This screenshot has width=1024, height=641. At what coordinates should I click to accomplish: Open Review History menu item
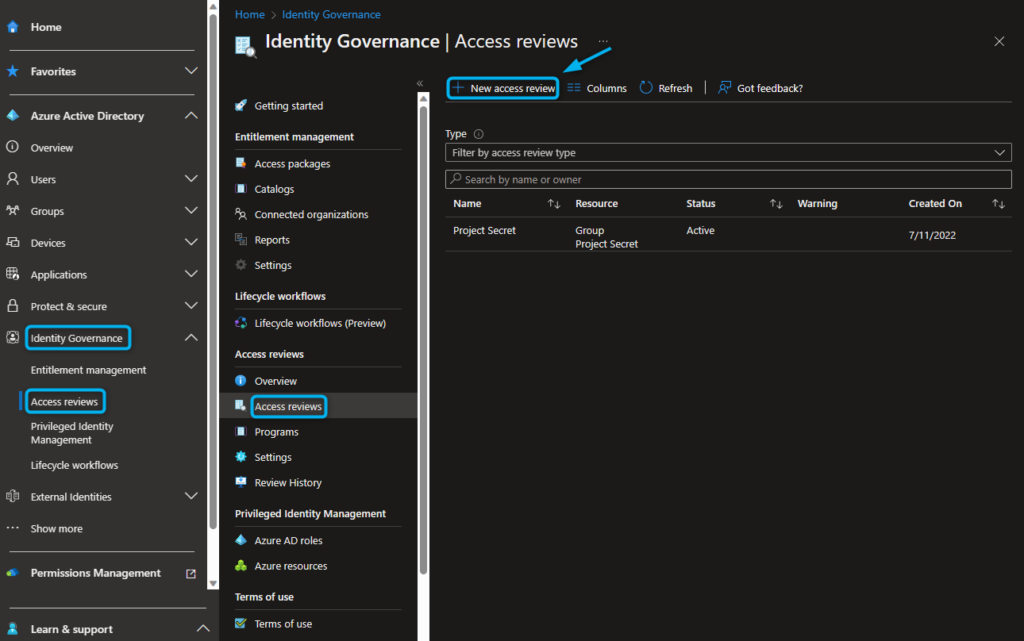[x=288, y=483]
